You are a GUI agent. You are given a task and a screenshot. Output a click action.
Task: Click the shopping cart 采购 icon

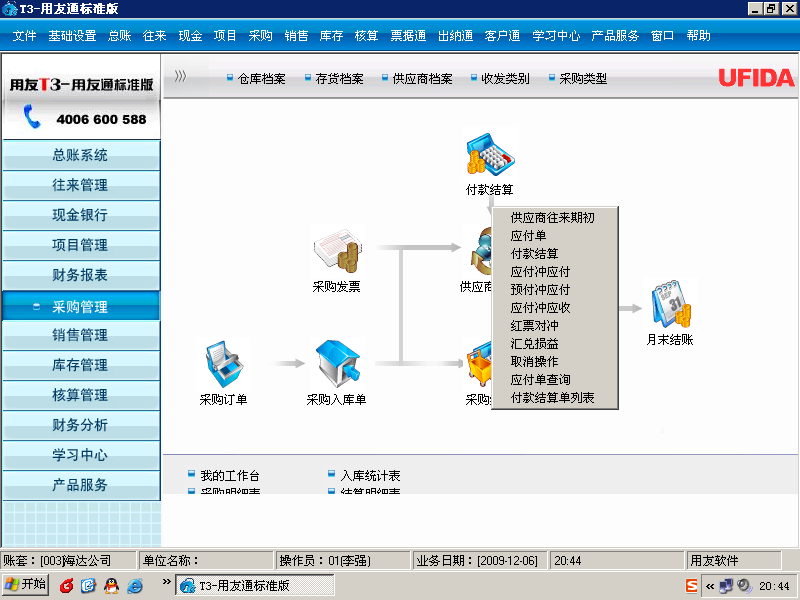pos(479,364)
